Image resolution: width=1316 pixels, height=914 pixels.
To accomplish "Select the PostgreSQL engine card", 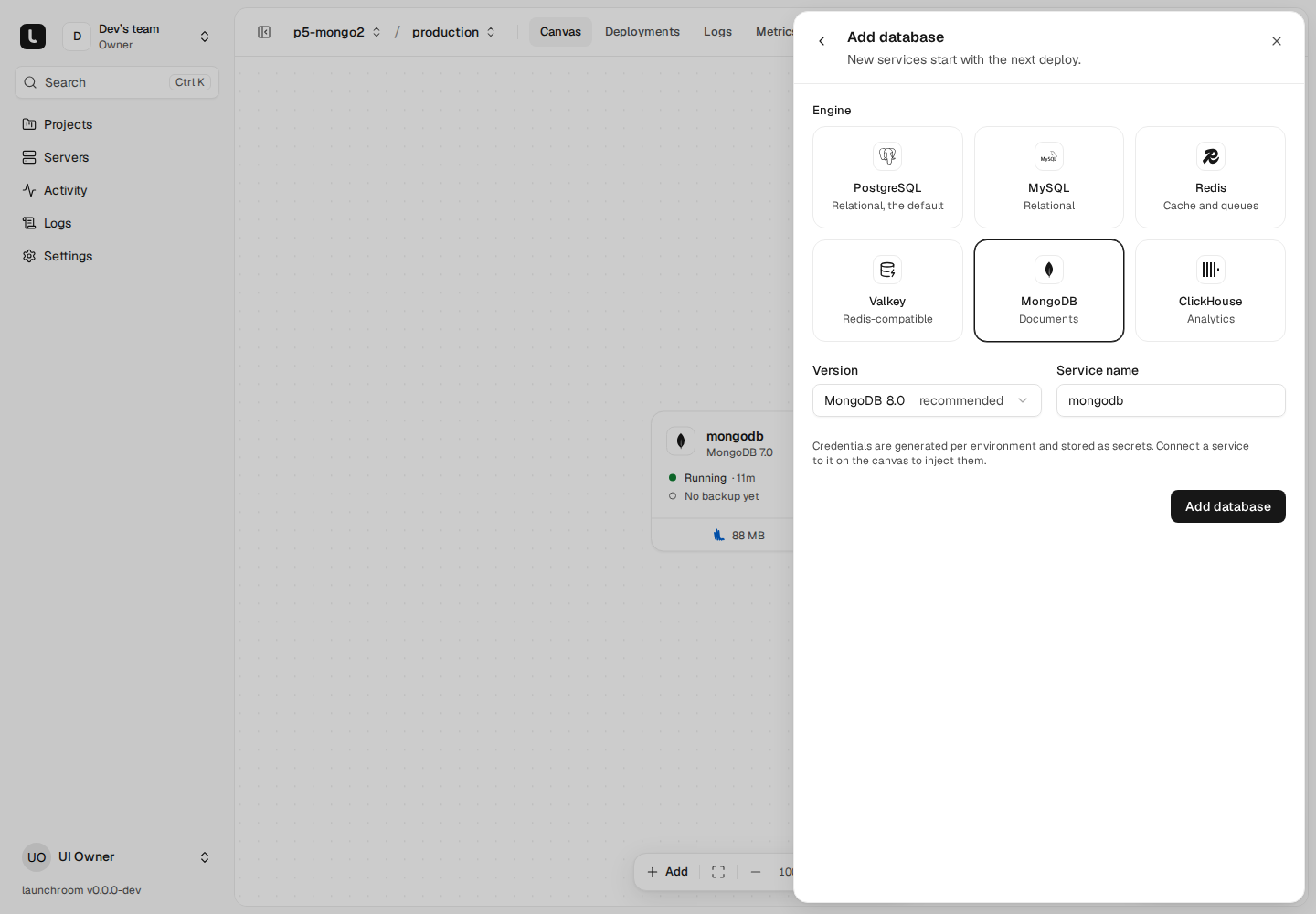I will pyautogui.click(x=887, y=177).
